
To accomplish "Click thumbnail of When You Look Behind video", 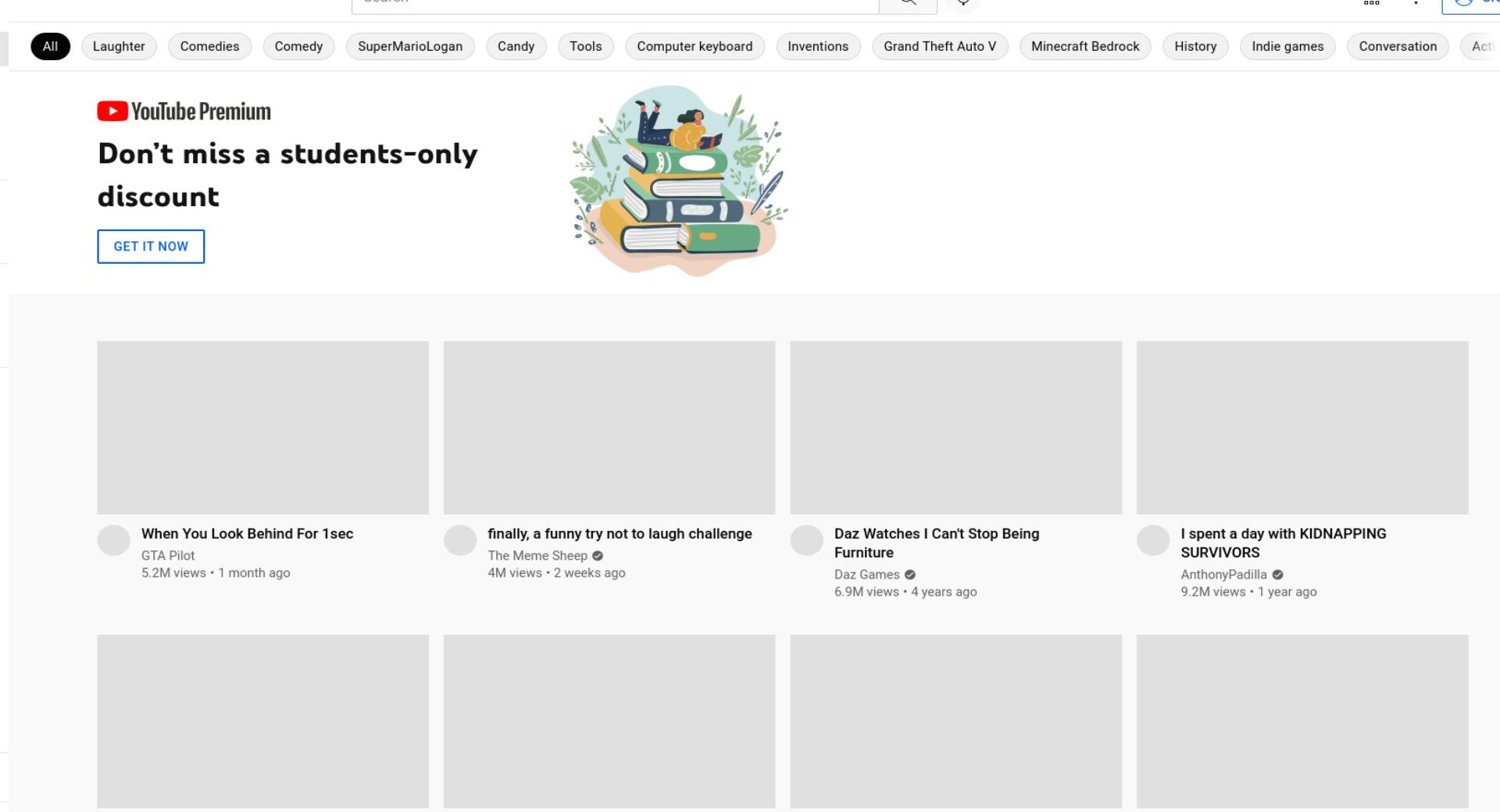I will pos(262,428).
